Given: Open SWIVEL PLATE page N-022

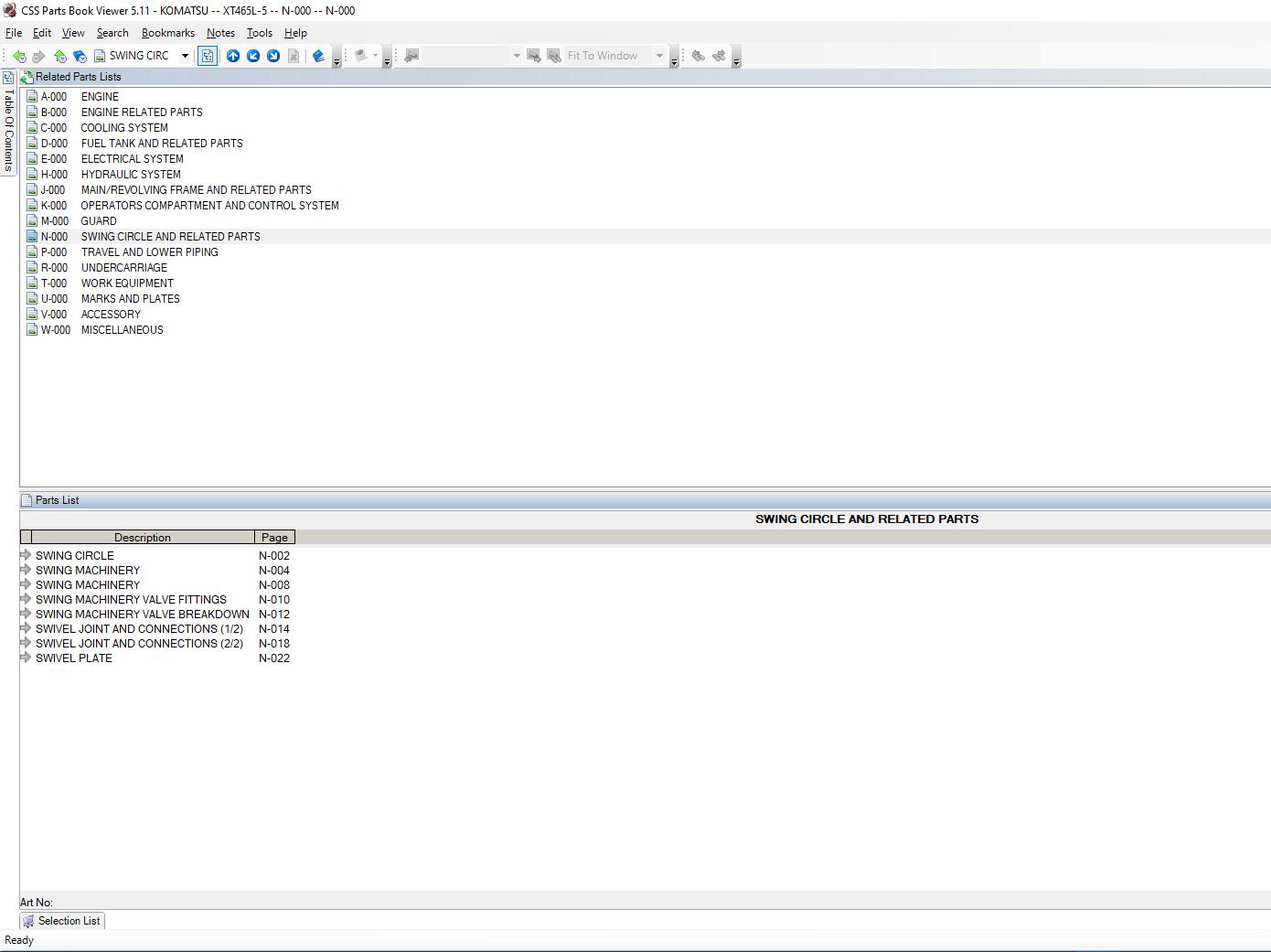Looking at the screenshot, I should tap(156, 658).
